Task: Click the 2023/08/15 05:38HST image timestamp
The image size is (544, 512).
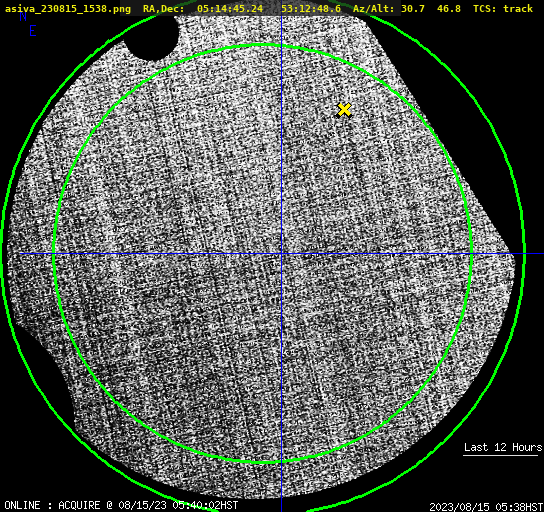Action: (x=486, y=507)
